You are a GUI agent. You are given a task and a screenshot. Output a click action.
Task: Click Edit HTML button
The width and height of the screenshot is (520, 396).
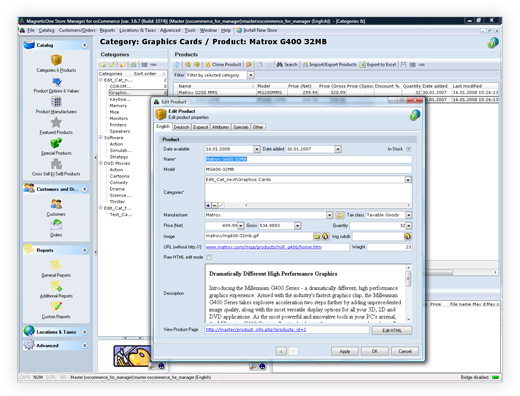tap(392, 330)
